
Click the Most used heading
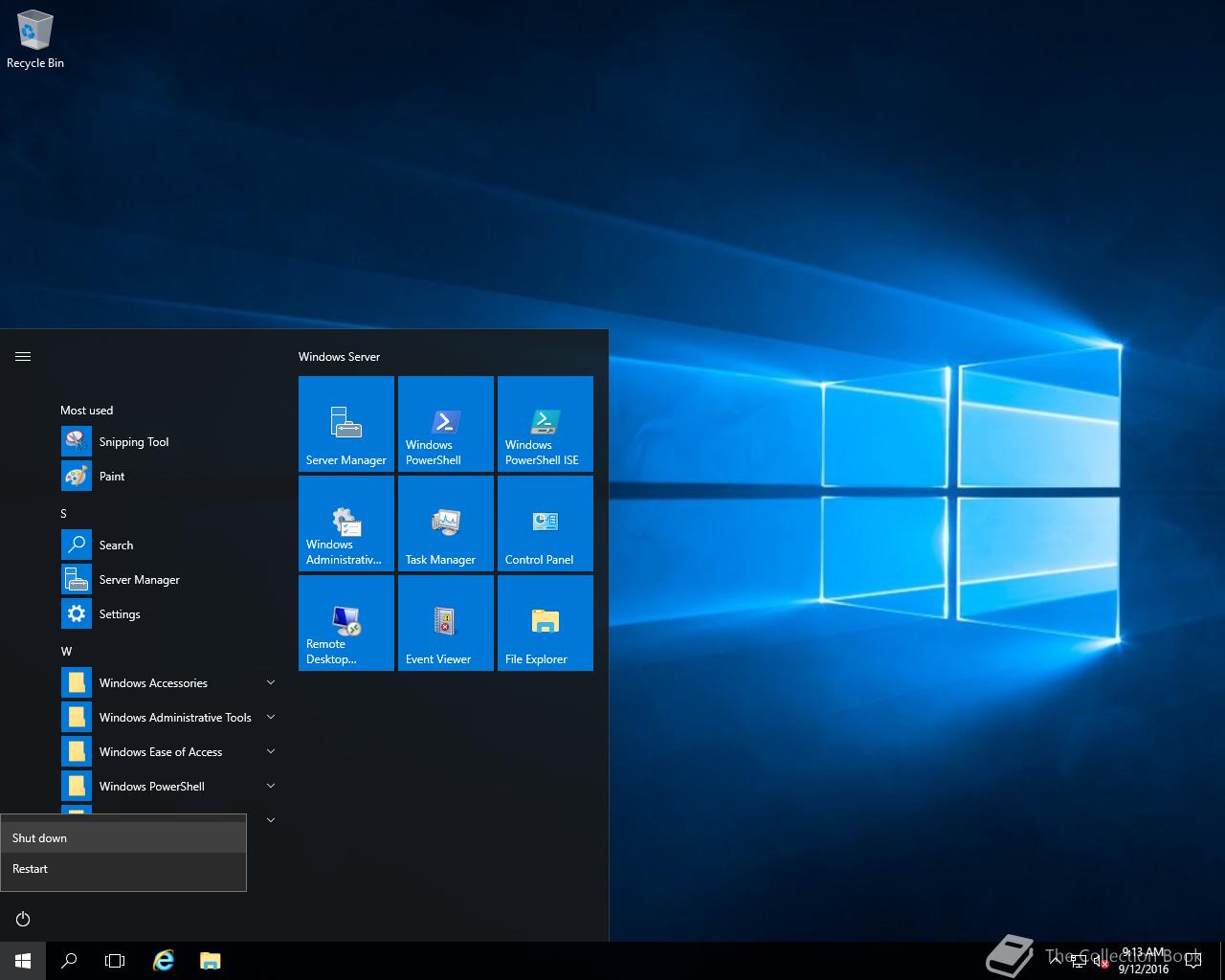(x=86, y=411)
